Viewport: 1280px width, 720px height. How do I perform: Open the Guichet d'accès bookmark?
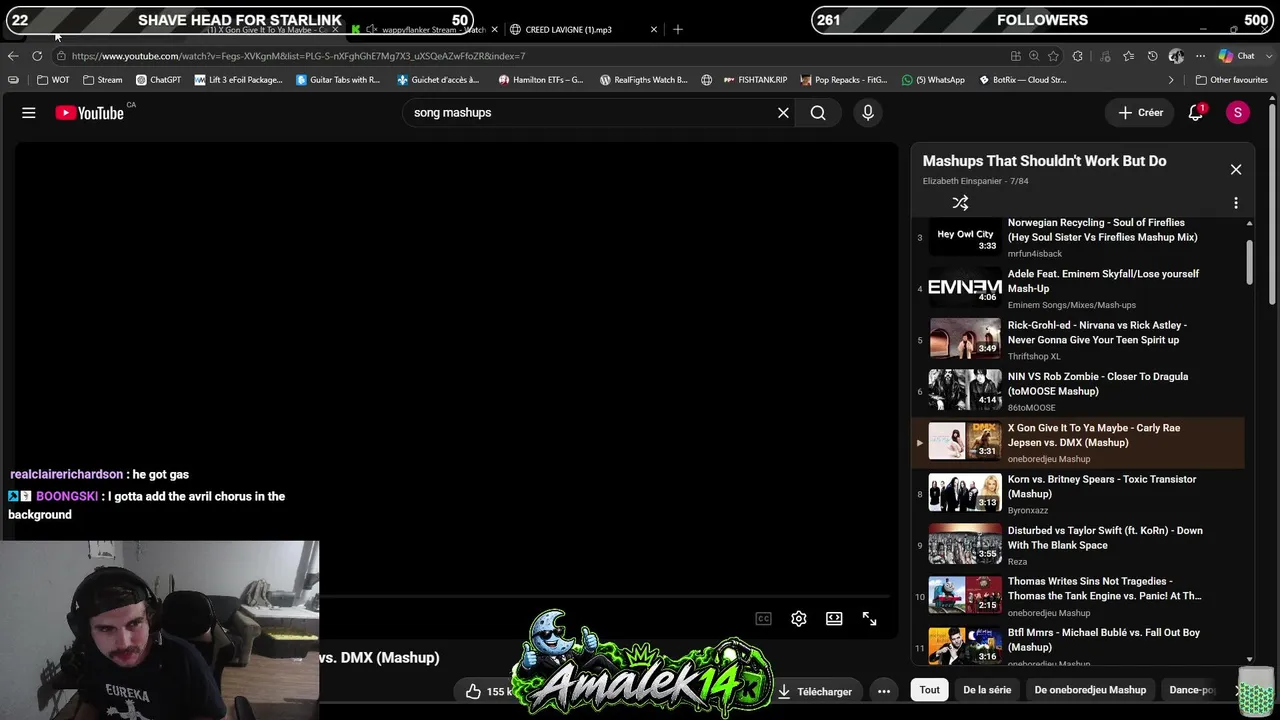click(439, 80)
